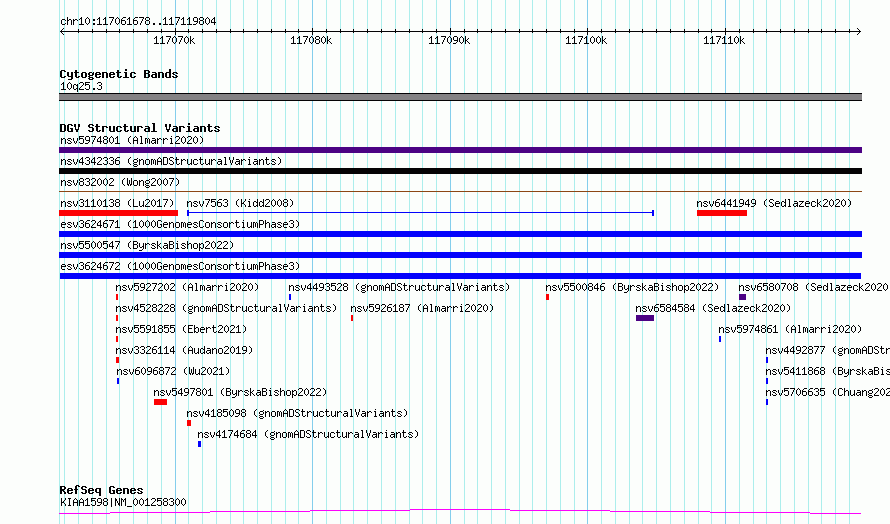The width and height of the screenshot is (890, 524).
Task: Click the chr10:117061678..117119804 coordinates text
Action: 138,22
